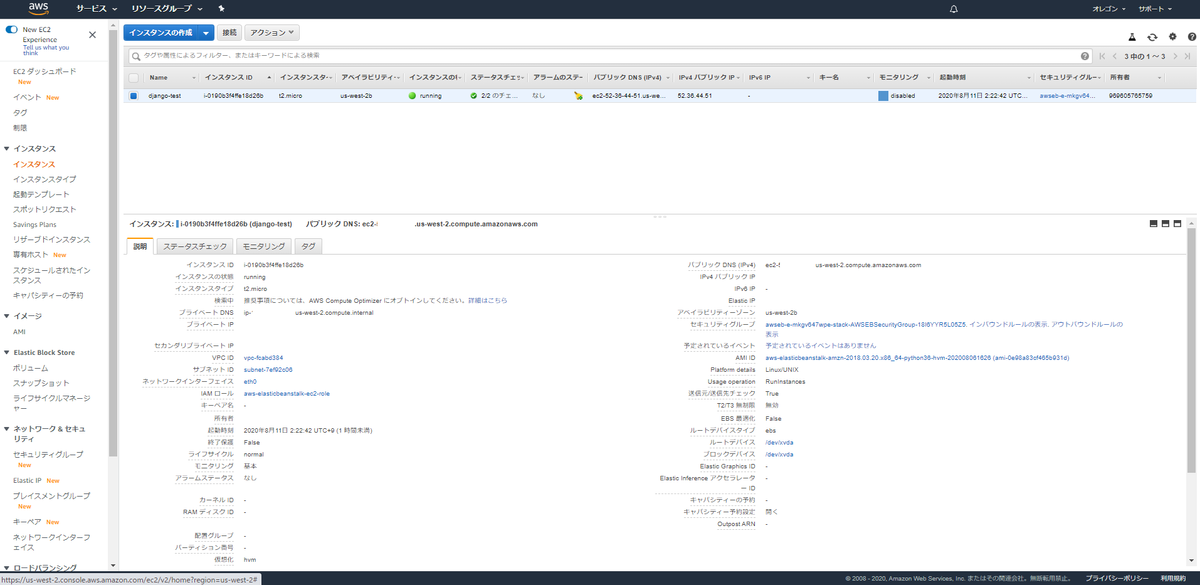Click the search filter help icon

click(1084, 56)
